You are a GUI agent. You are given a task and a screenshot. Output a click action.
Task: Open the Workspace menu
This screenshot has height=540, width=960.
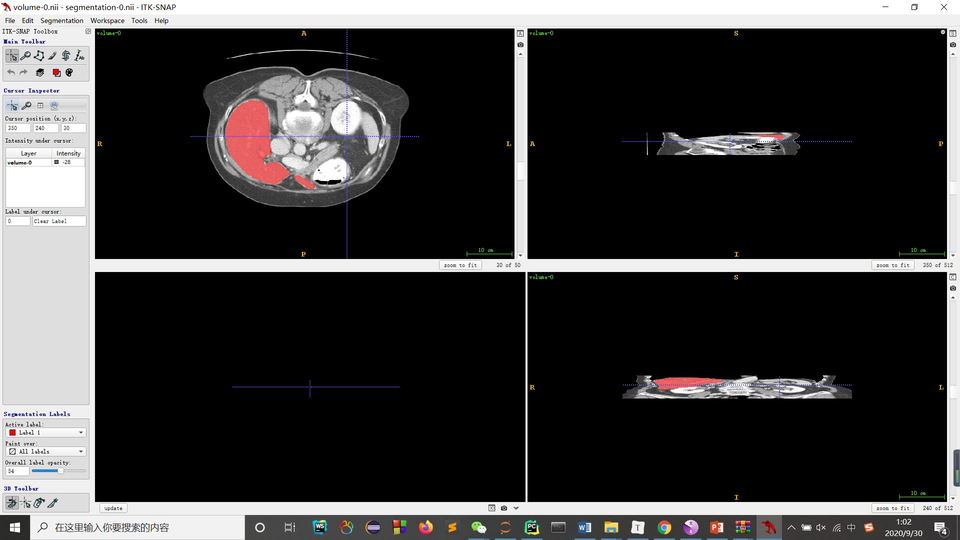[107, 20]
